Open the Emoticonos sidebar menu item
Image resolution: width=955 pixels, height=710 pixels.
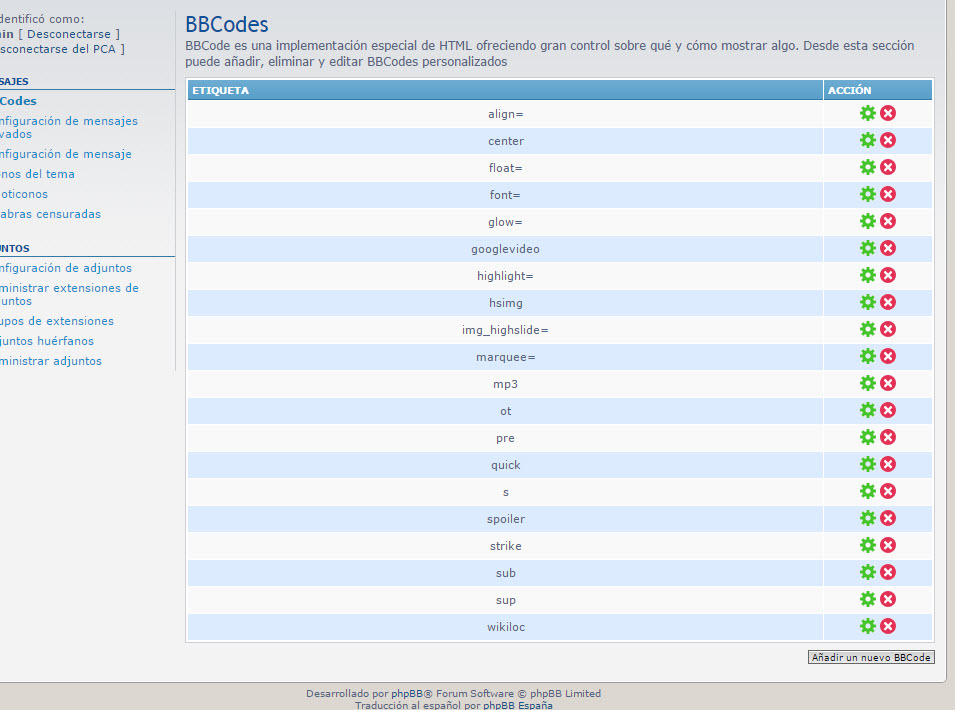click(x=23, y=194)
